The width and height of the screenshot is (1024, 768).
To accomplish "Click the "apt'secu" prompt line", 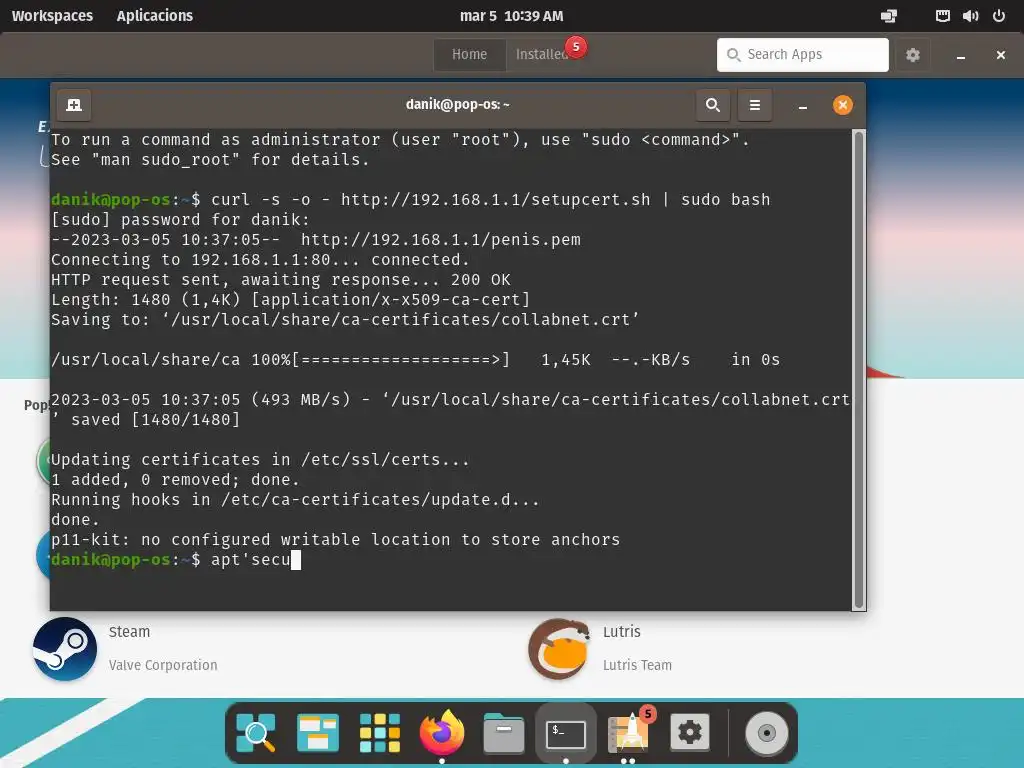I will (x=176, y=560).
